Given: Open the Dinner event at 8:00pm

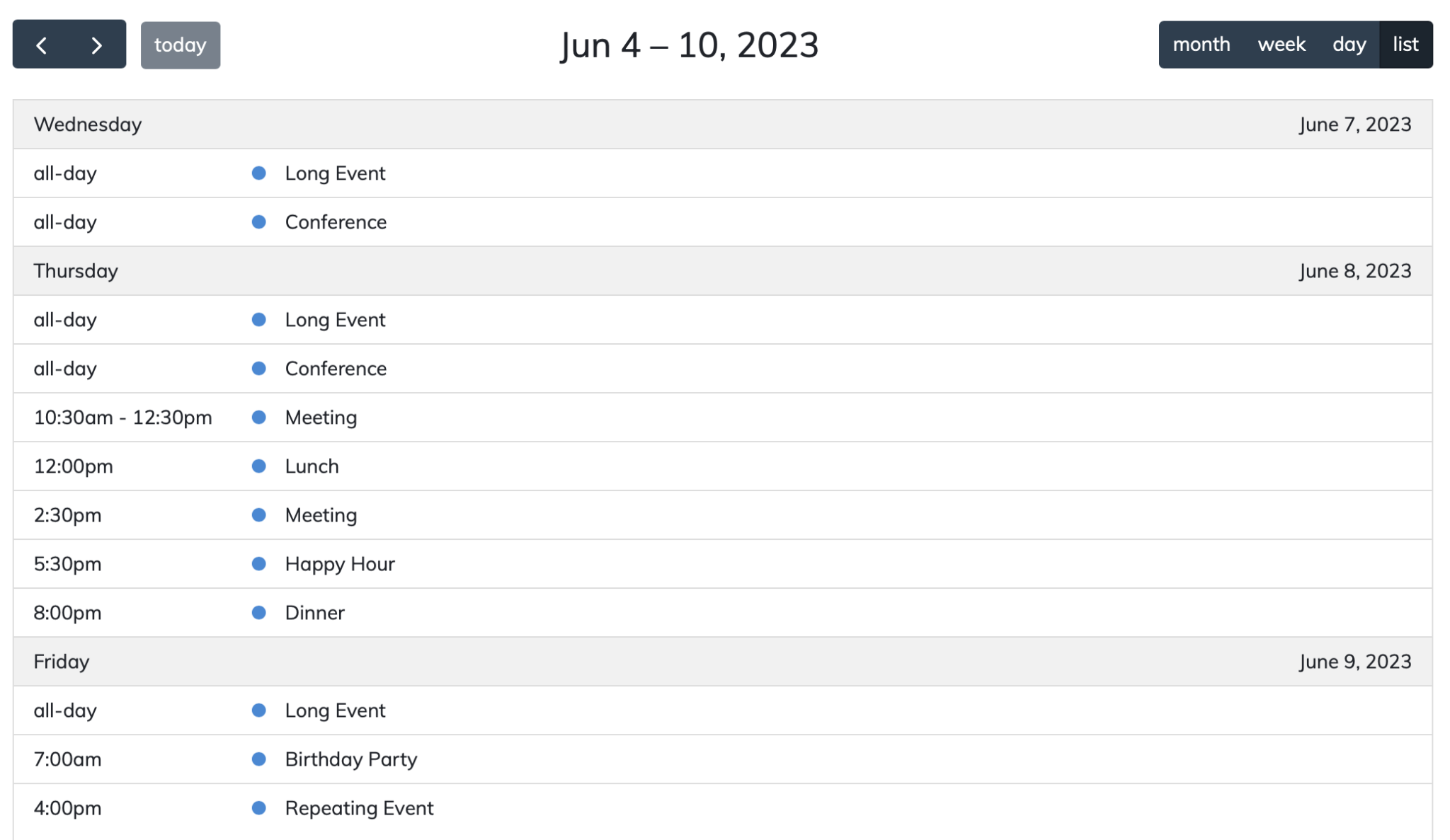Looking at the screenshot, I should (314, 613).
